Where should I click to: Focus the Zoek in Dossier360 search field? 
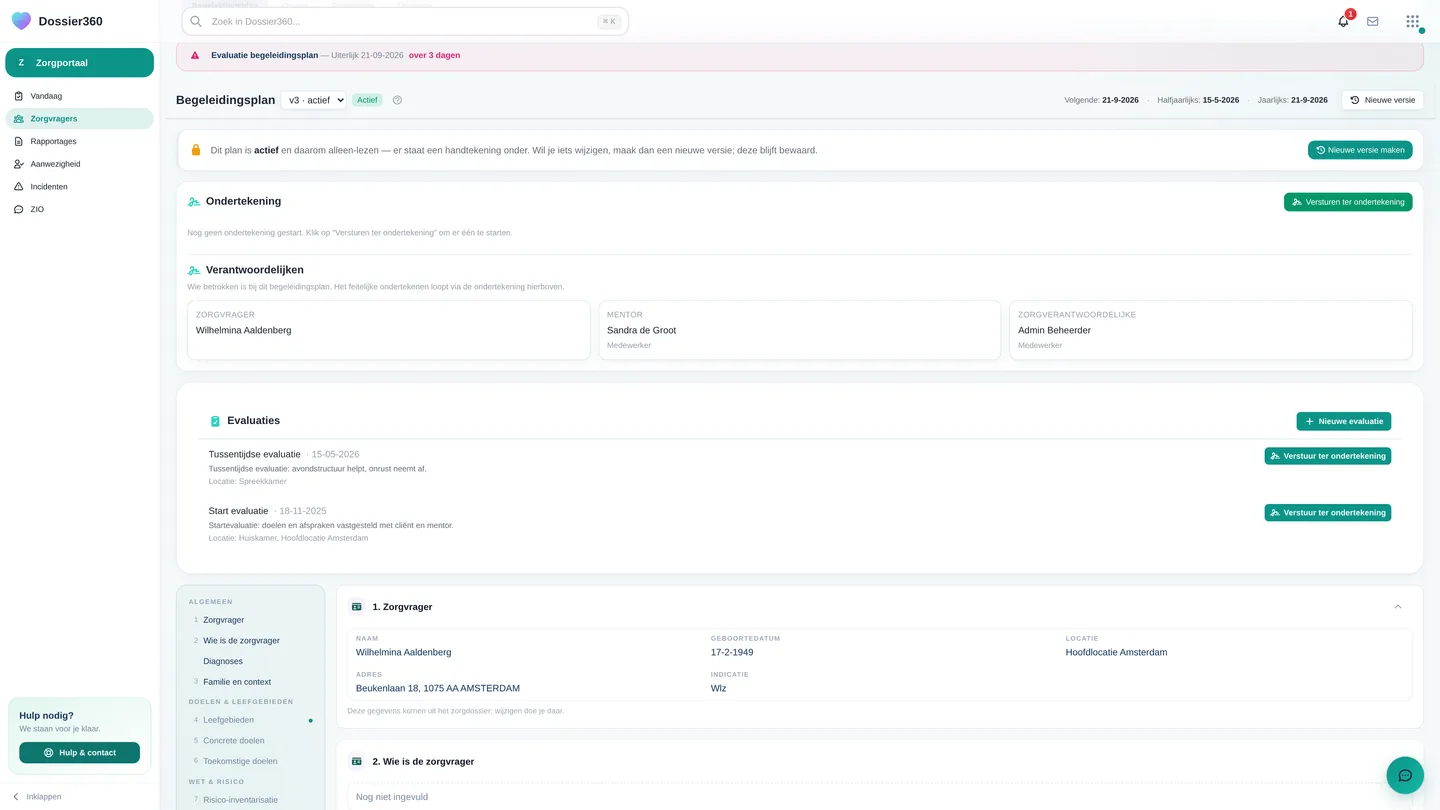point(405,21)
